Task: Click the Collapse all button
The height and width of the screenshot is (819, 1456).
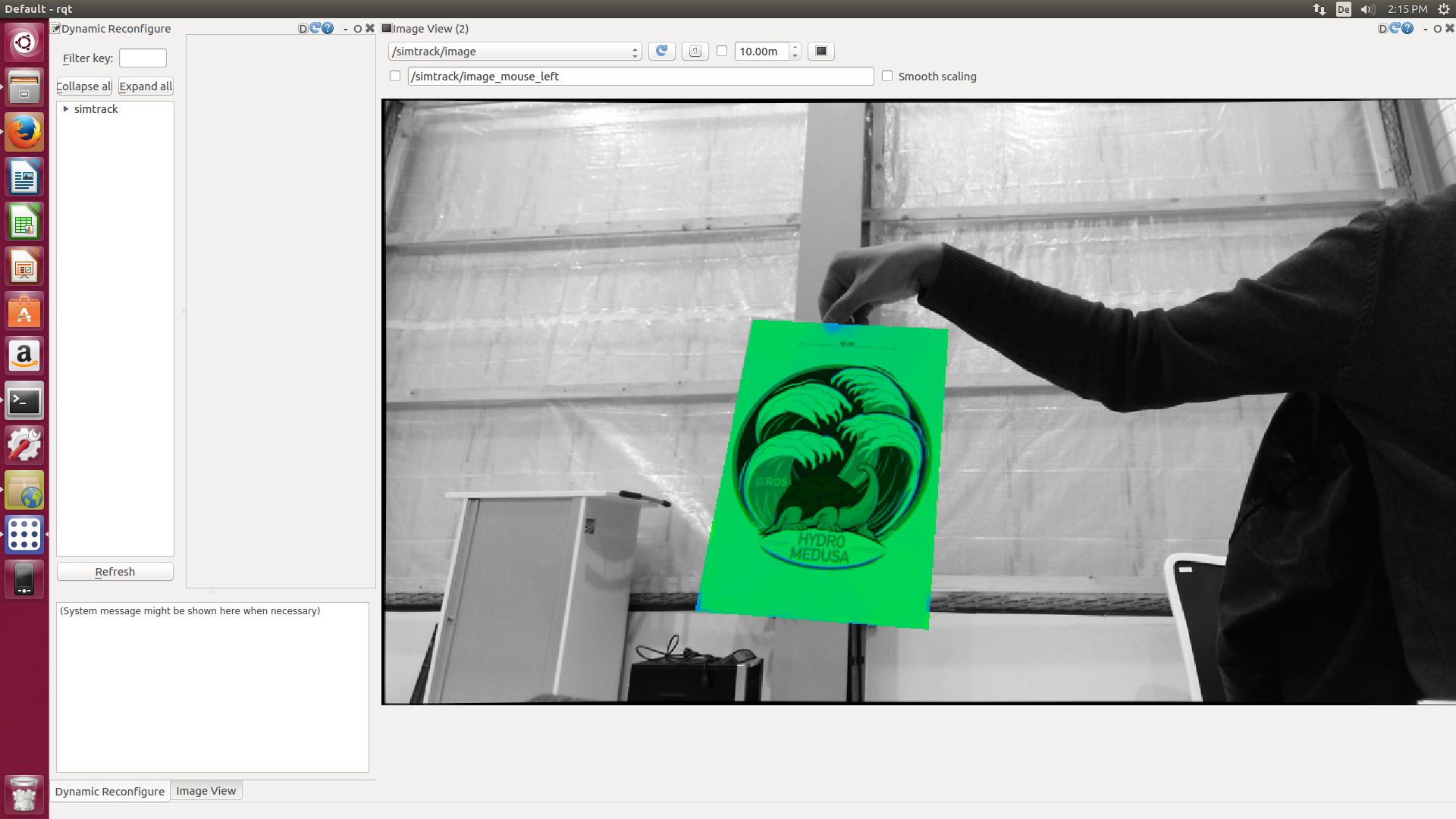Action: point(83,86)
